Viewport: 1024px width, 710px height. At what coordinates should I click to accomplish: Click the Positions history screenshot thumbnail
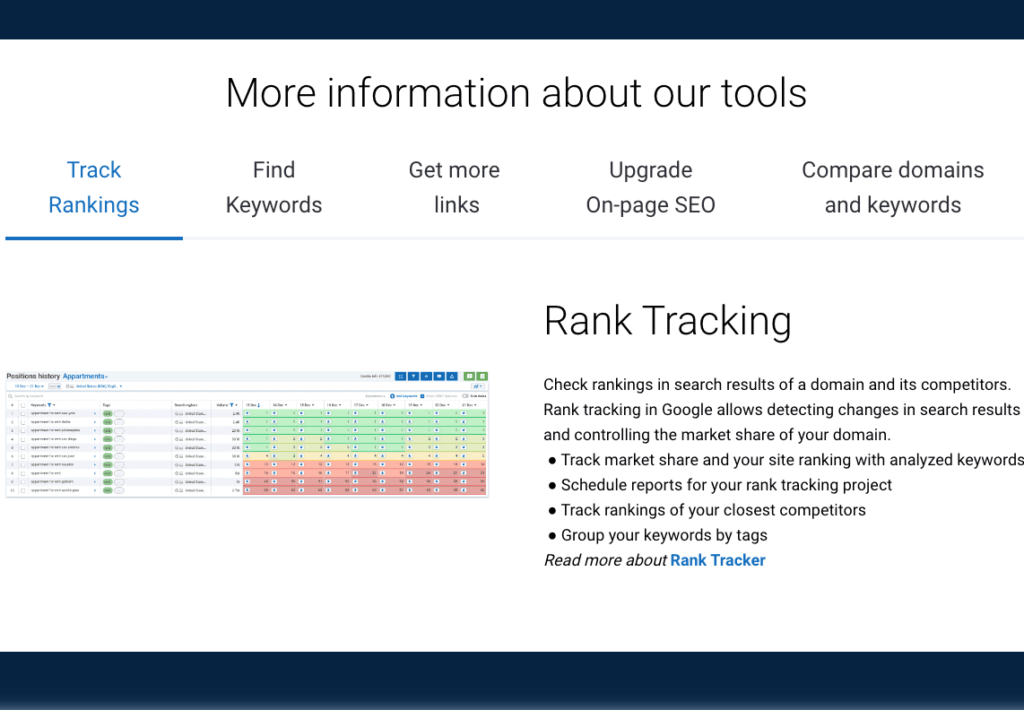(x=247, y=434)
